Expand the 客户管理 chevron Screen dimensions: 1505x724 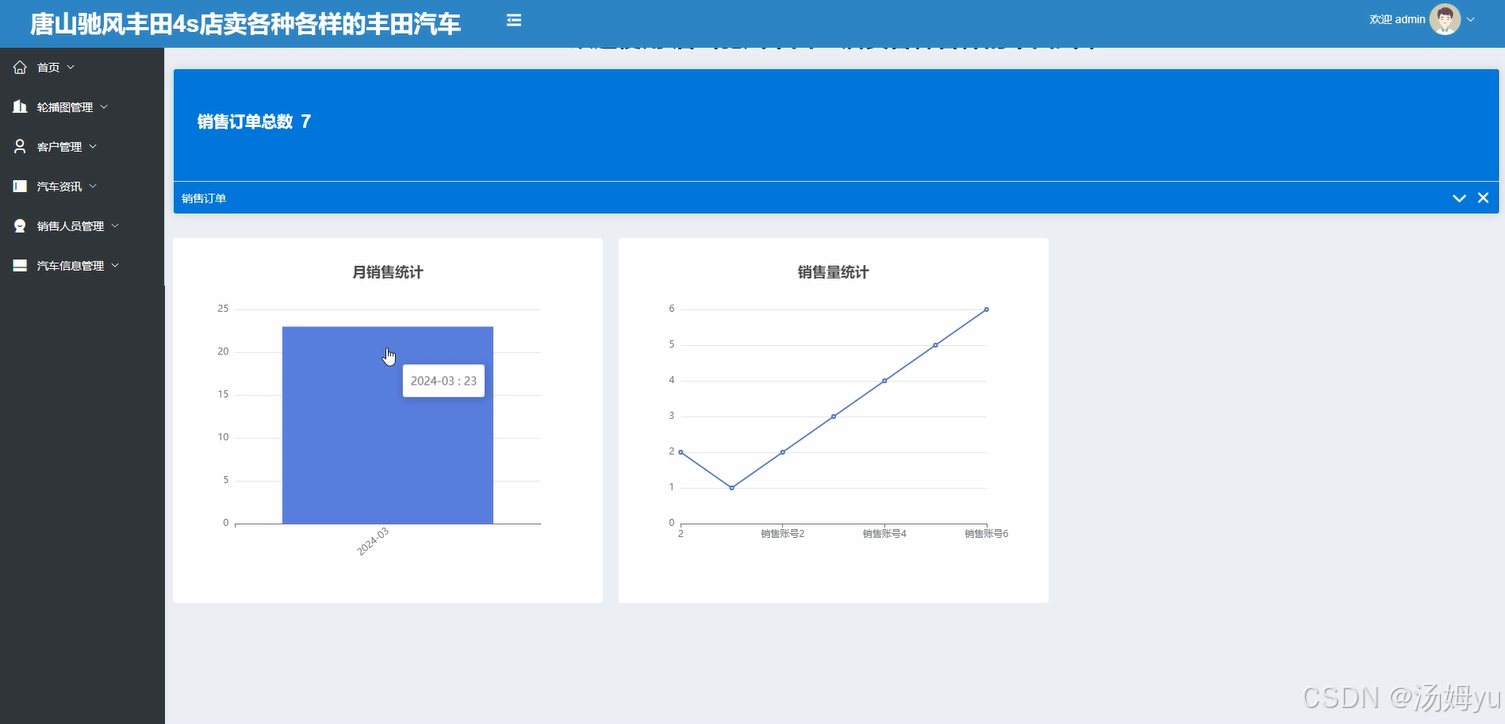pyautogui.click(x=93, y=146)
